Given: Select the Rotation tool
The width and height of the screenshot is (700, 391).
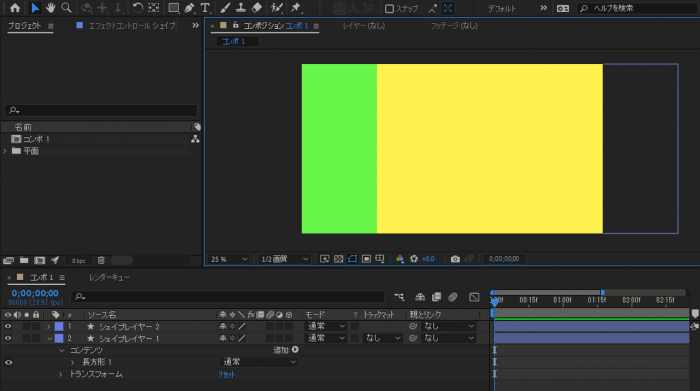Looking at the screenshot, I should click(138, 8).
